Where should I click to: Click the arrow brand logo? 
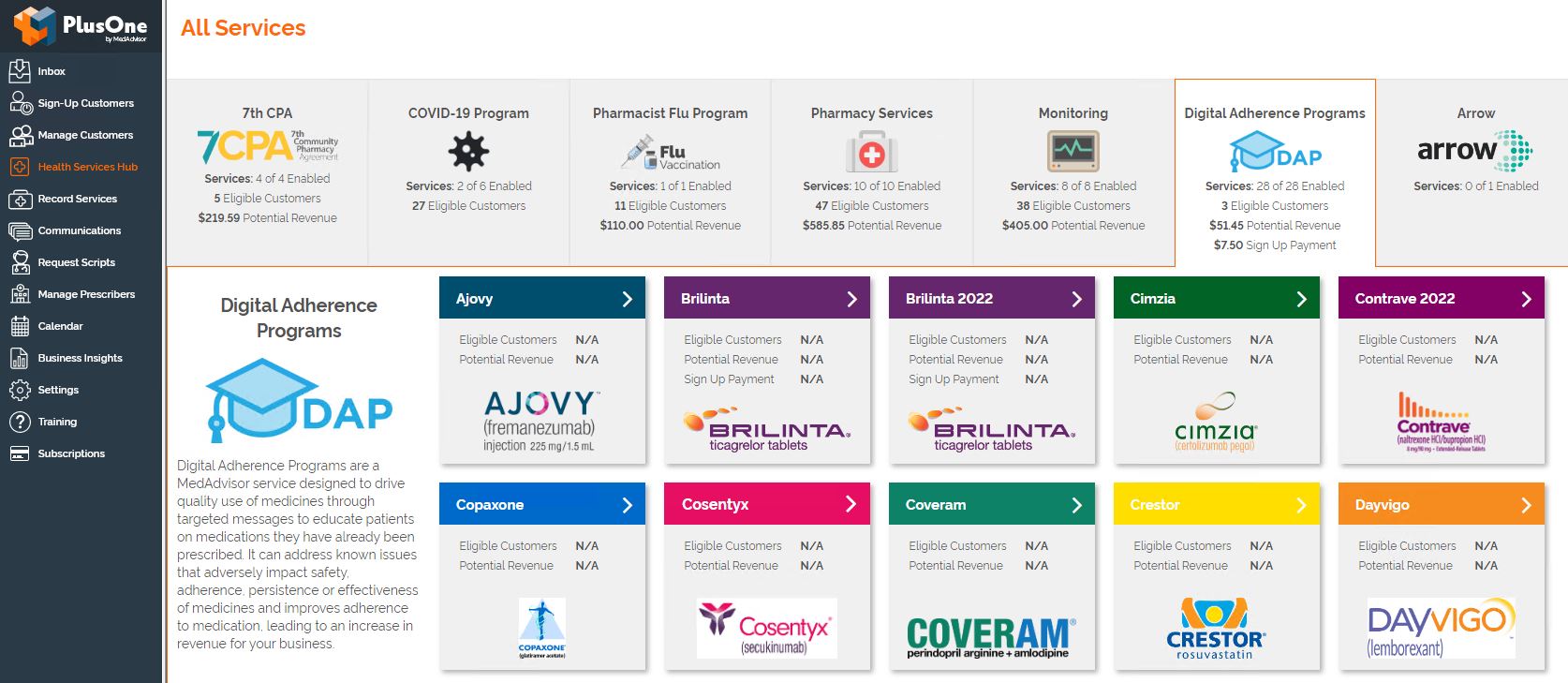pyautogui.click(x=1475, y=150)
